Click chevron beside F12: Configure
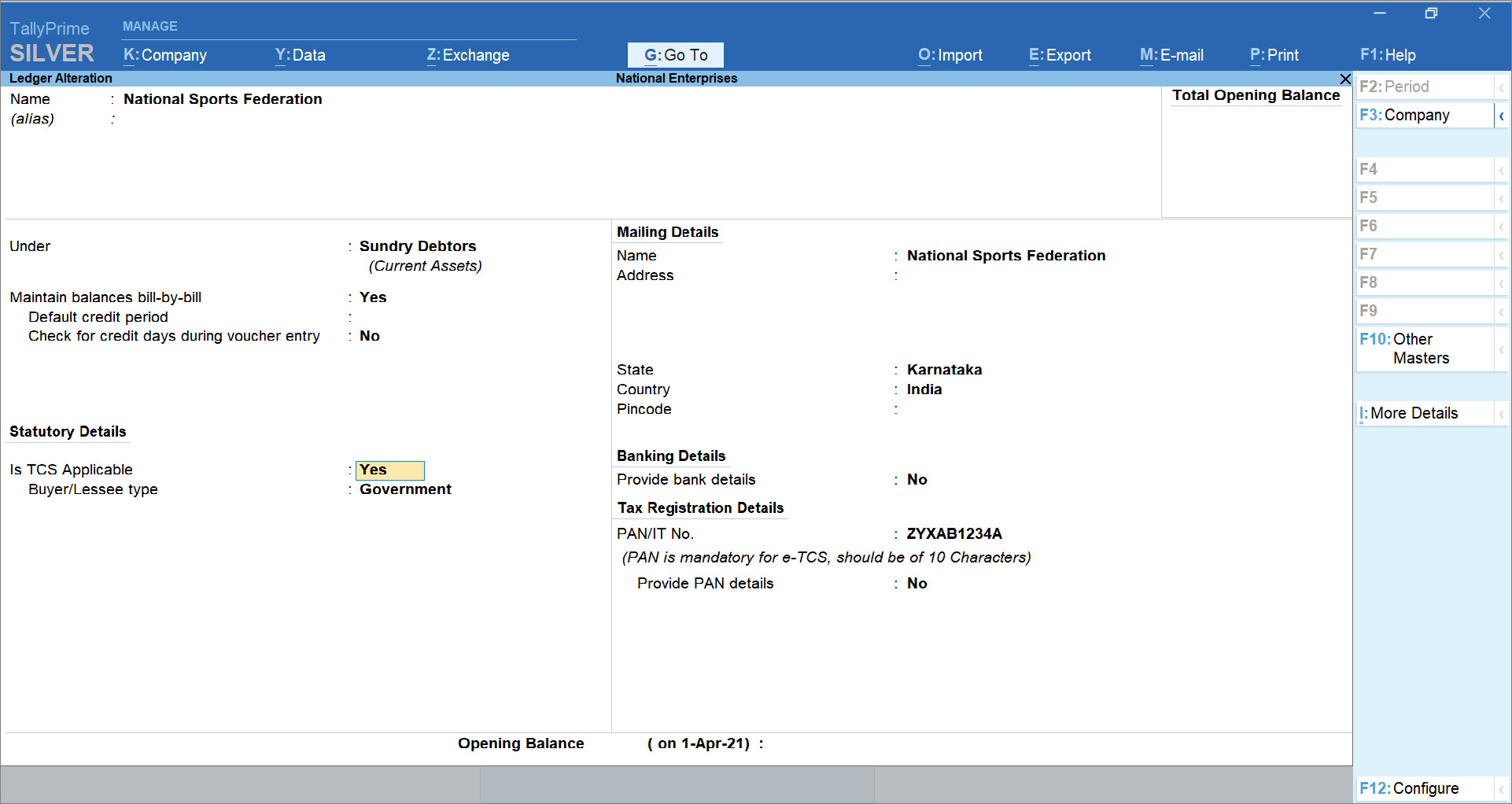 [1502, 788]
